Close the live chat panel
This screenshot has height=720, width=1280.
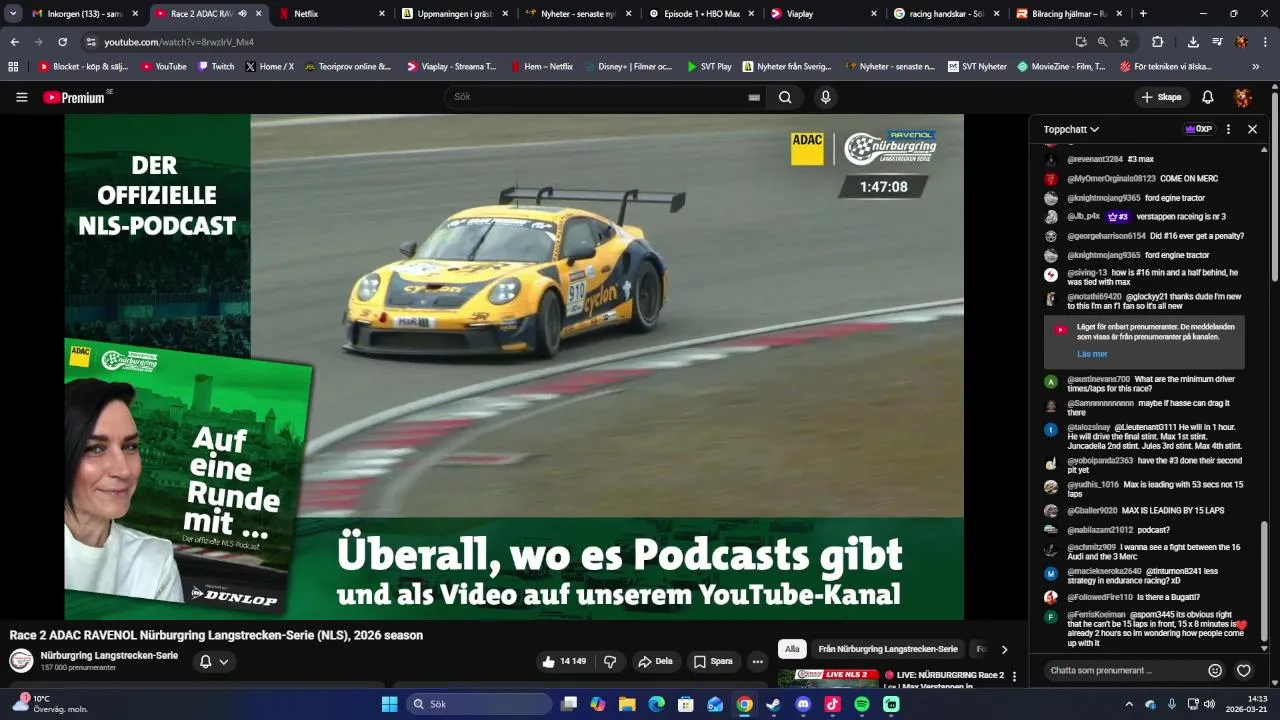pos(1252,129)
